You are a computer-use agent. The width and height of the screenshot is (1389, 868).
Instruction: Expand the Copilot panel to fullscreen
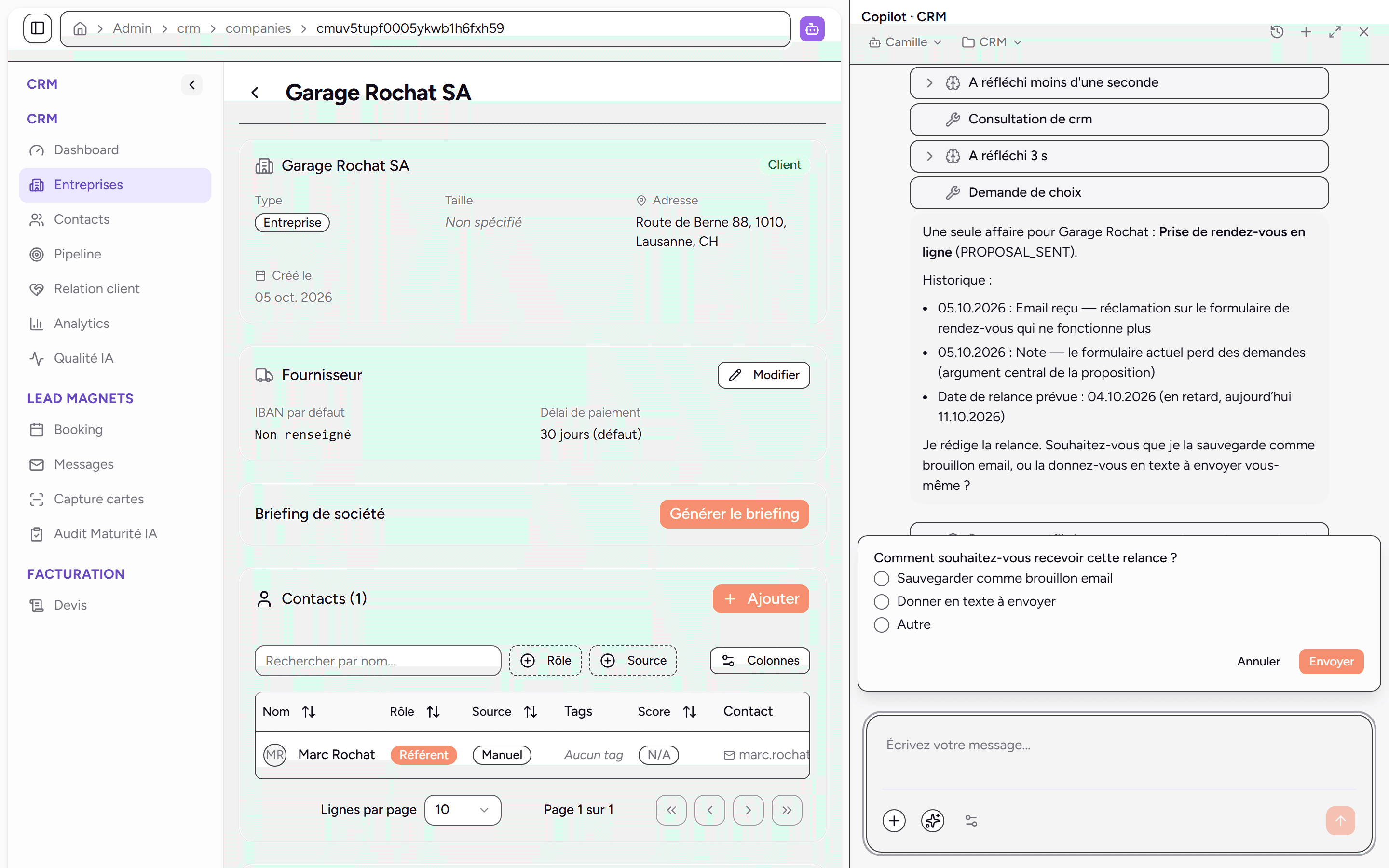tap(1335, 32)
